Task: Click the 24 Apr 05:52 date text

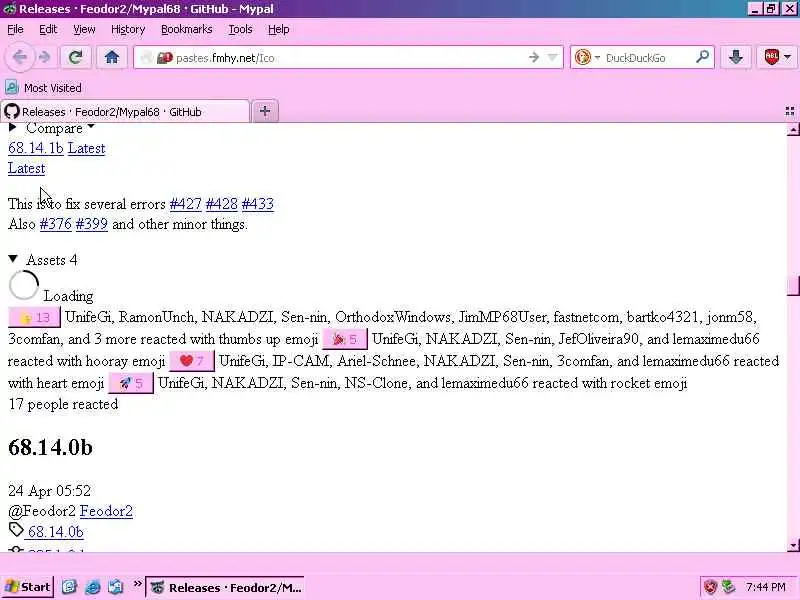Action: (49, 491)
